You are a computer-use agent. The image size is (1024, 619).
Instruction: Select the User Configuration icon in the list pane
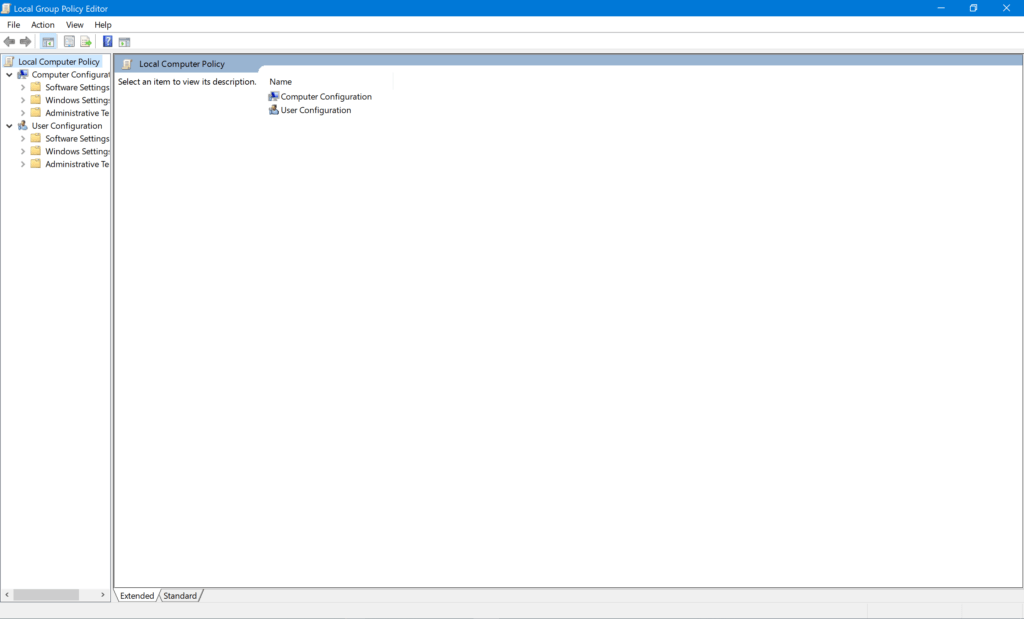click(274, 110)
